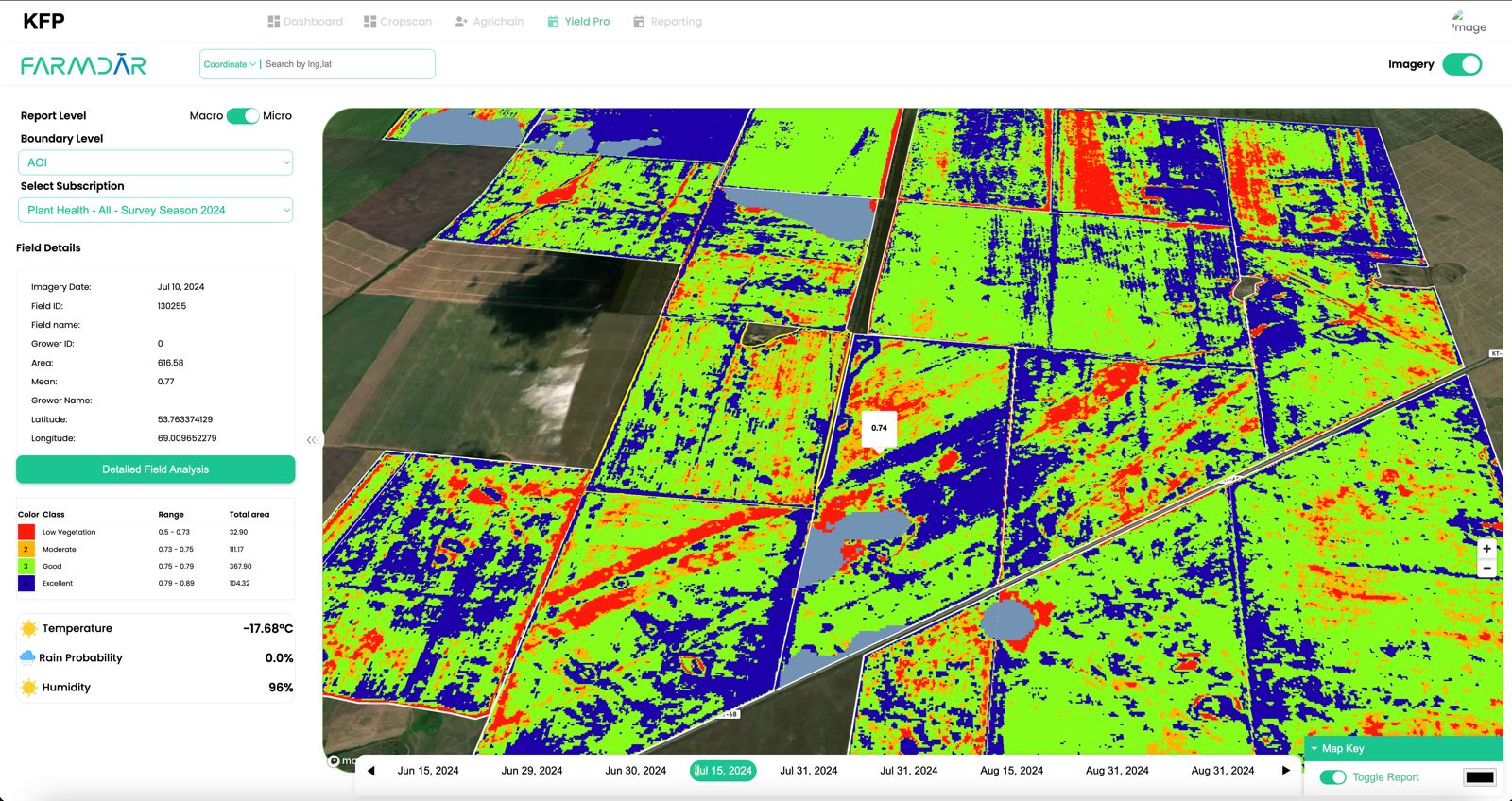This screenshot has width=1512, height=801.
Task: Open the Reporting tab
Action: tap(667, 21)
